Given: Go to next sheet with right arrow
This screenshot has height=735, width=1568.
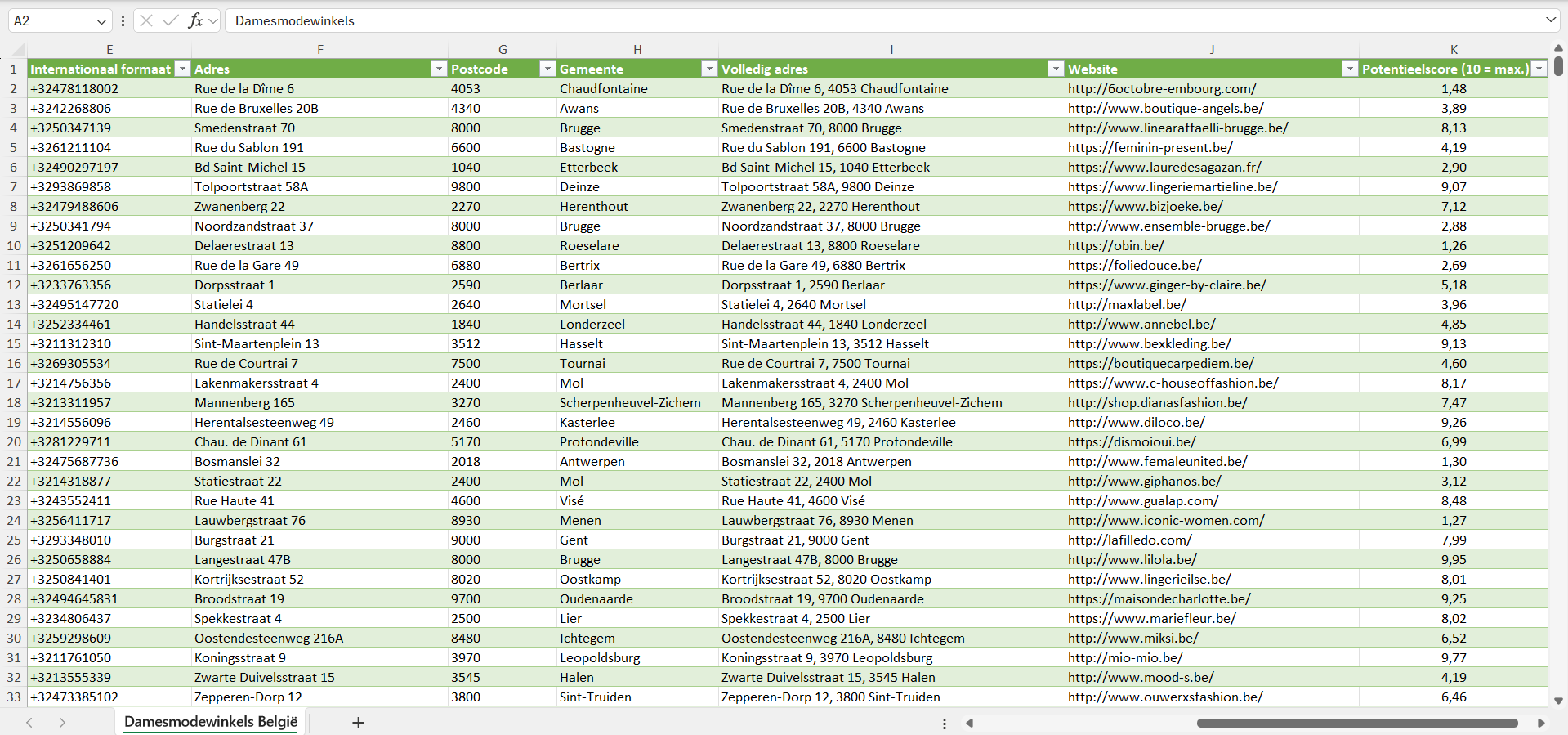Looking at the screenshot, I should pyautogui.click(x=62, y=723).
